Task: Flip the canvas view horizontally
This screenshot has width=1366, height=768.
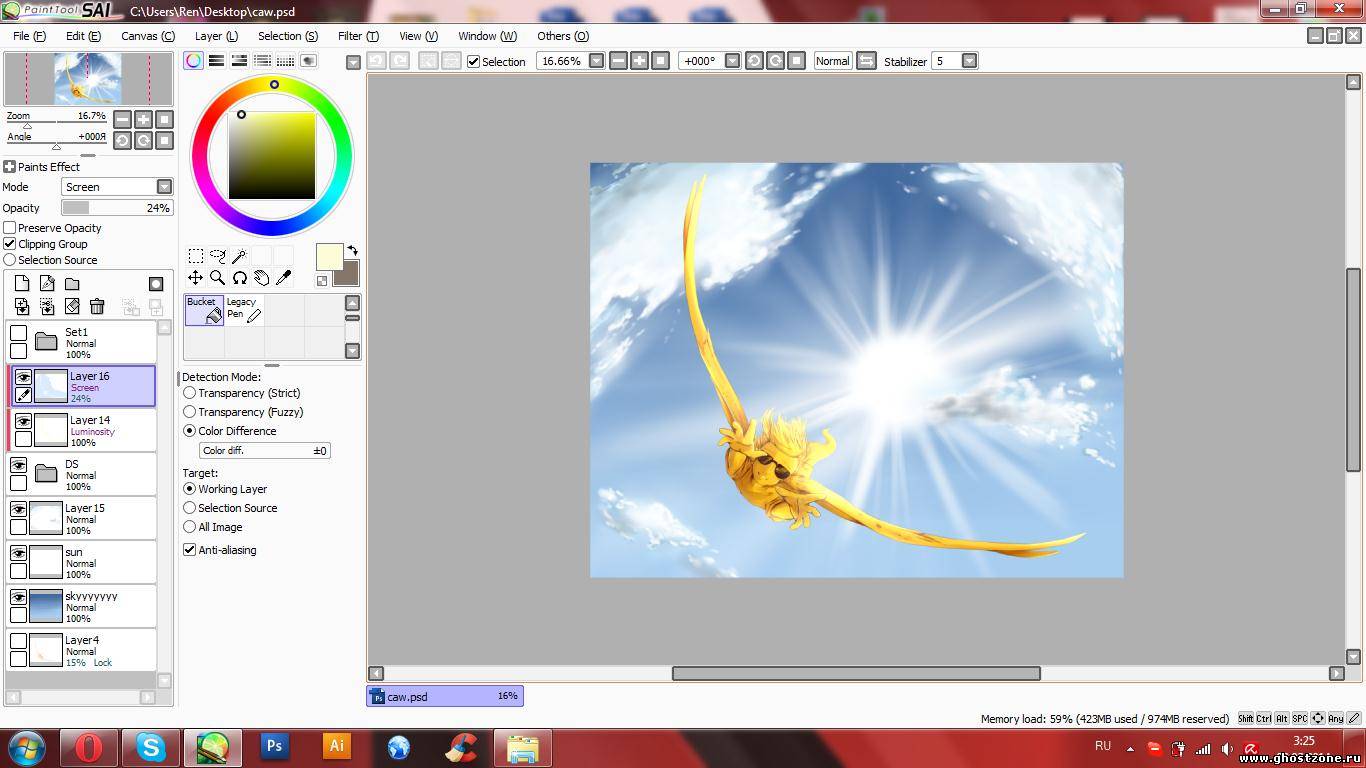Action: pos(866,61)
